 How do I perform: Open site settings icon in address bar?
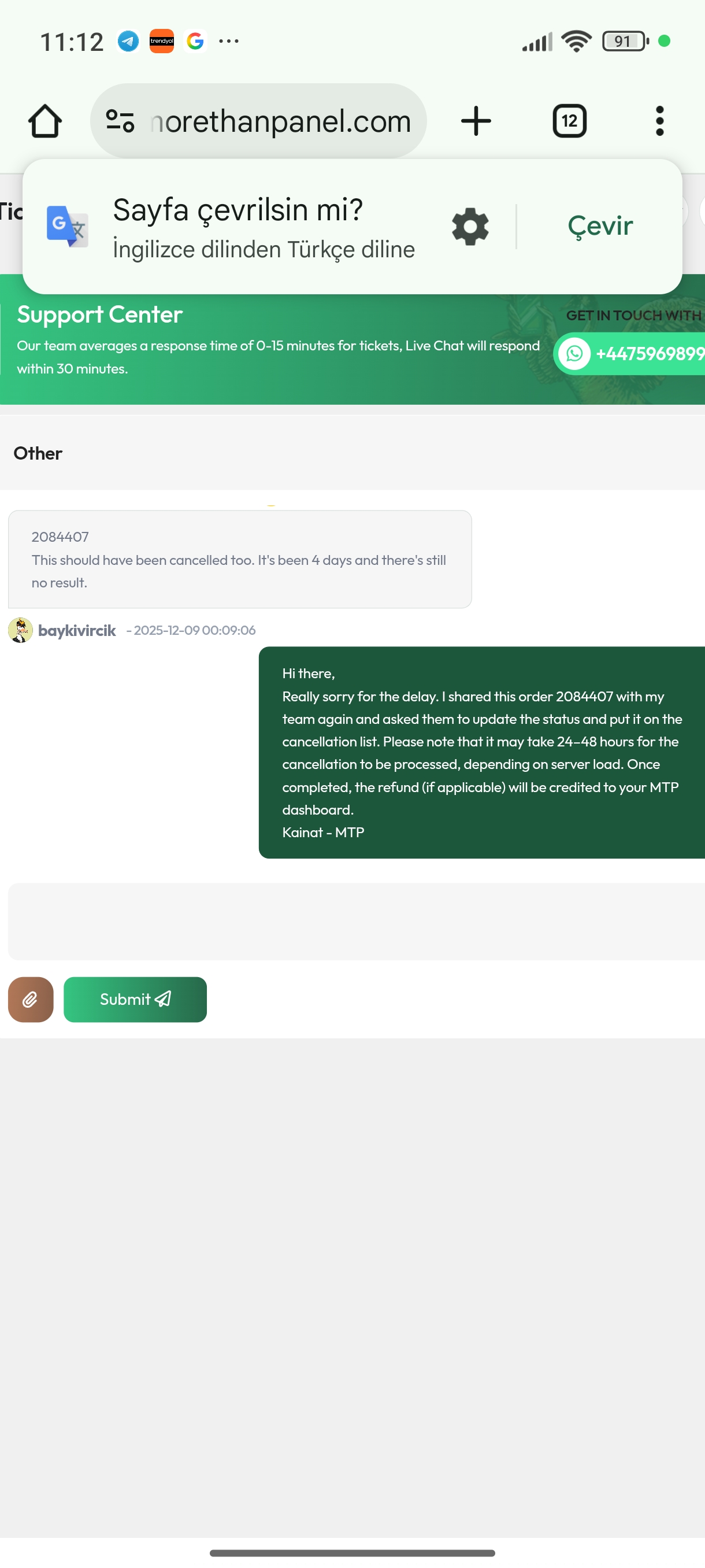[120, 120]
